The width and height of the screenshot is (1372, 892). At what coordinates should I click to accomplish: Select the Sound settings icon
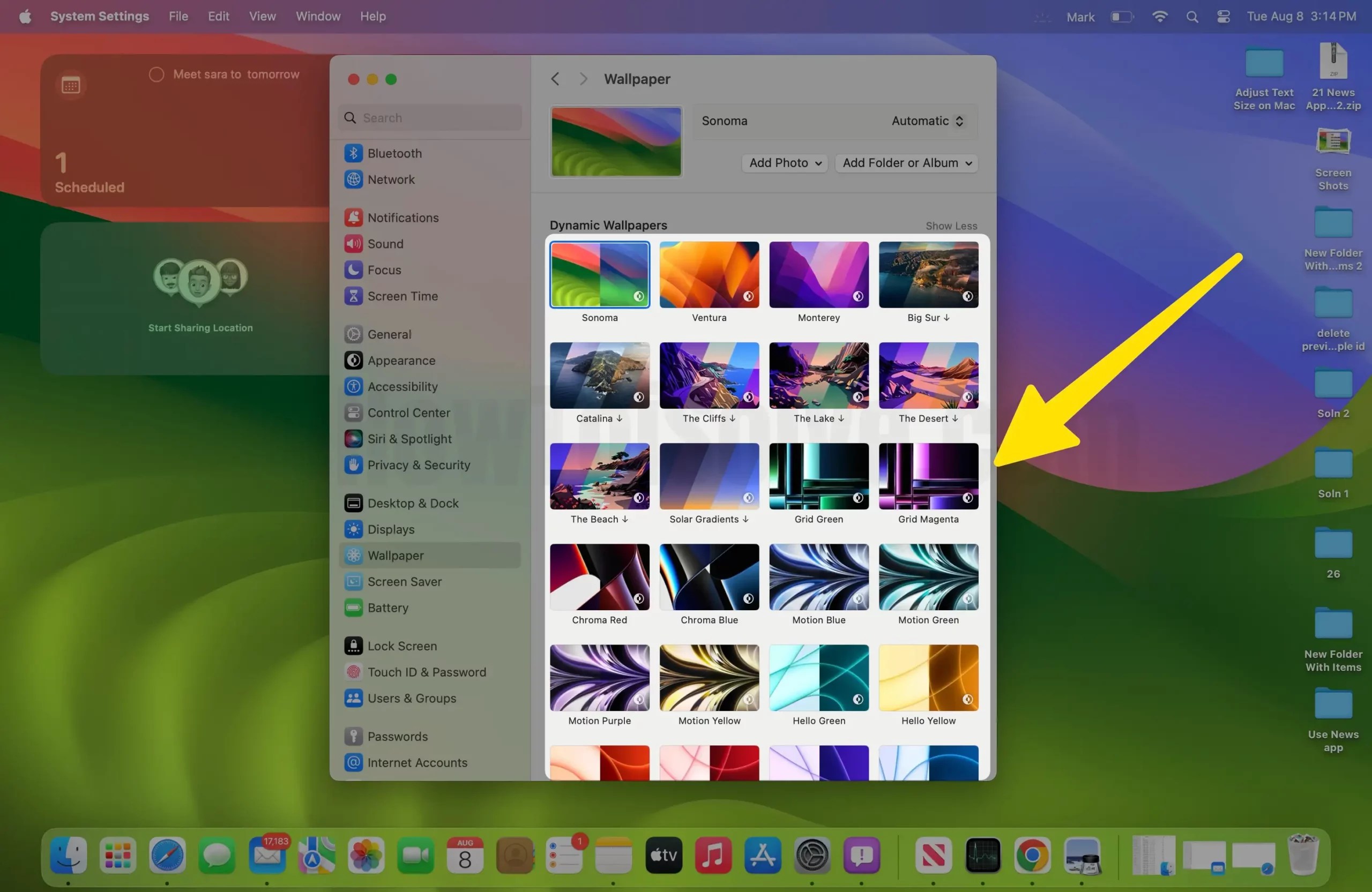[385, 244]
